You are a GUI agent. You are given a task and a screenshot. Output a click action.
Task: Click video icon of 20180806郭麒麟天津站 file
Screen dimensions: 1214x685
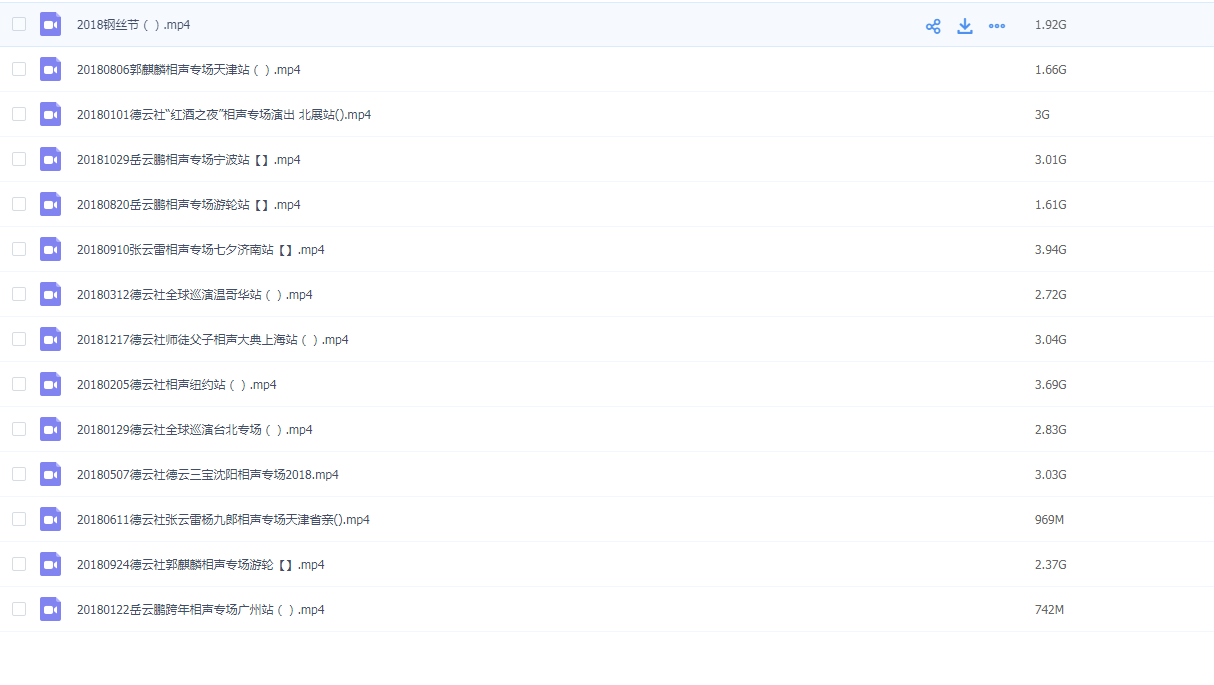click(51, 69)
